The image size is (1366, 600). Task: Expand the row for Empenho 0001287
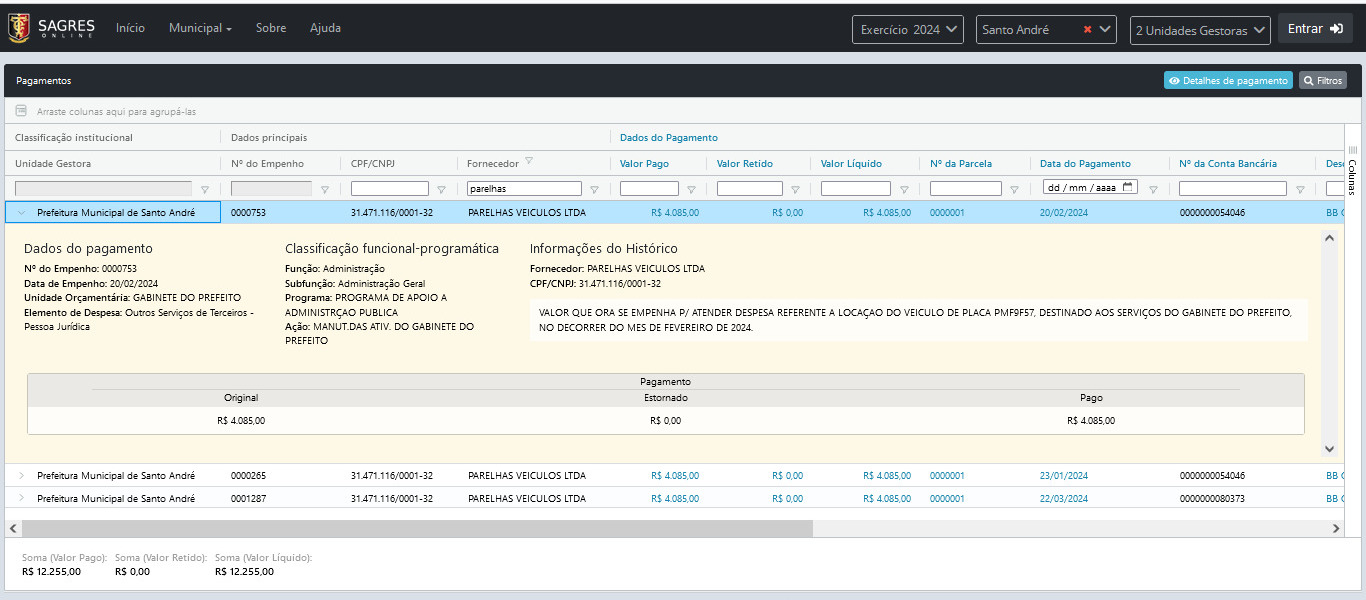(x=21, y=498)
